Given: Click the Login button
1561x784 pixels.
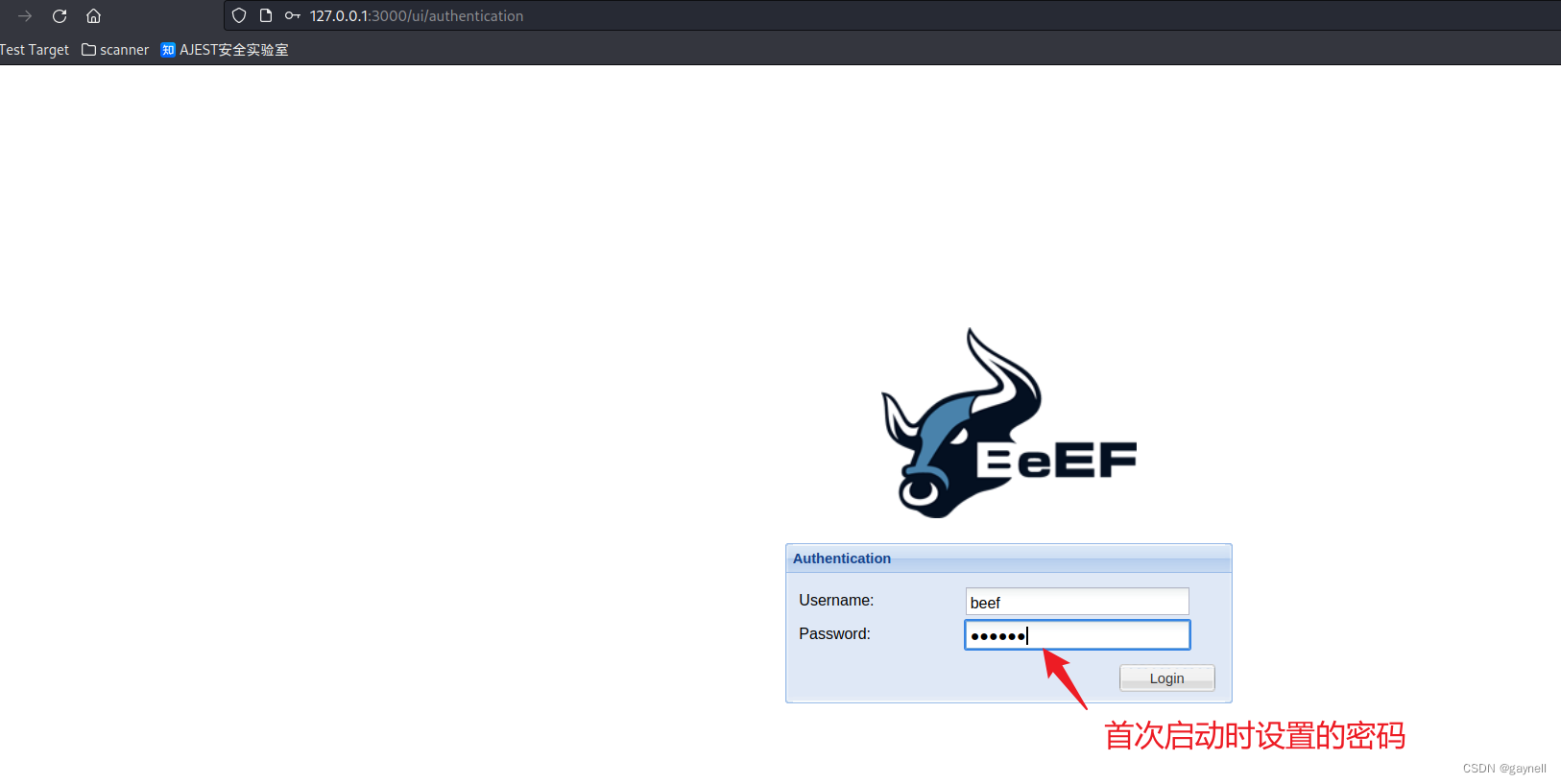Looking at the screenshot, I should coord(1166,678).
